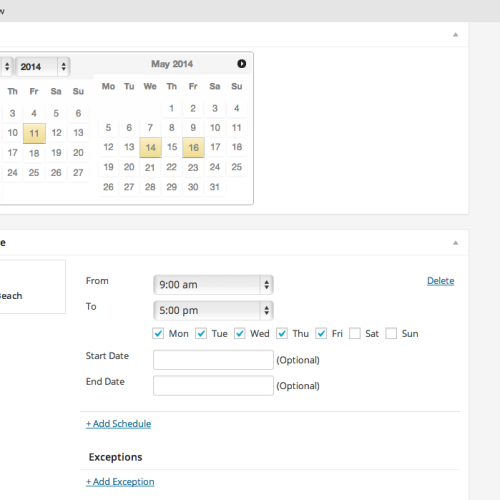Image resolution: width=500 pixels, height=500 pixels.
Task: Select May 30 in the calendar
Action: 193,187
